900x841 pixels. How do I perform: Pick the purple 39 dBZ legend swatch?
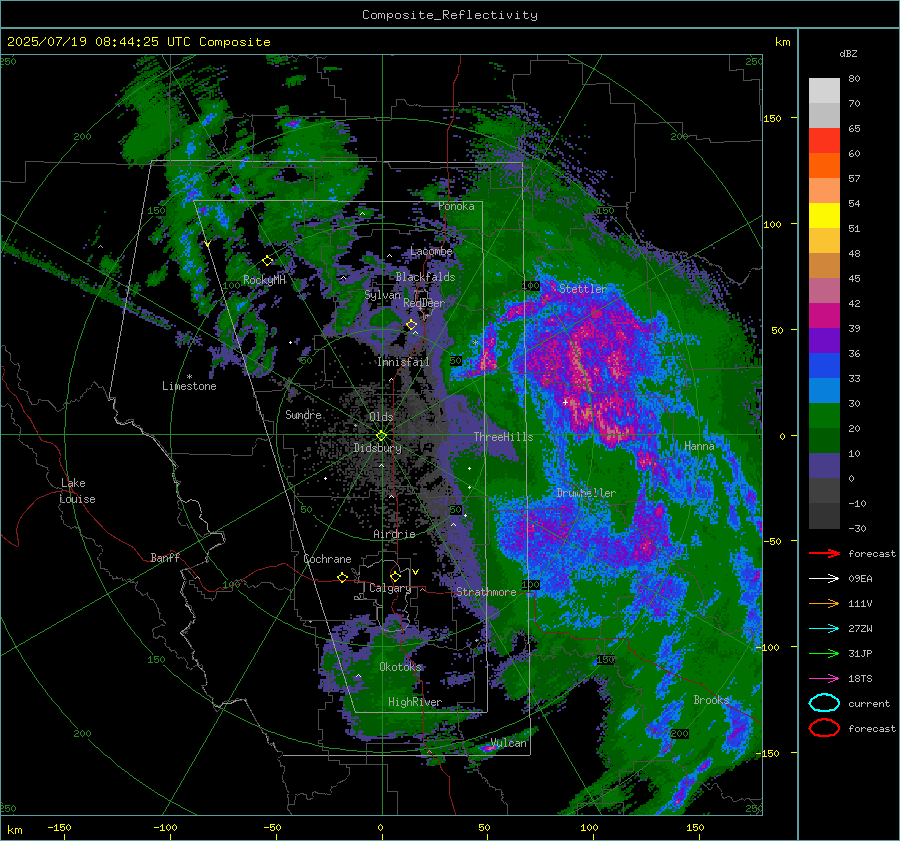(824, 340)
